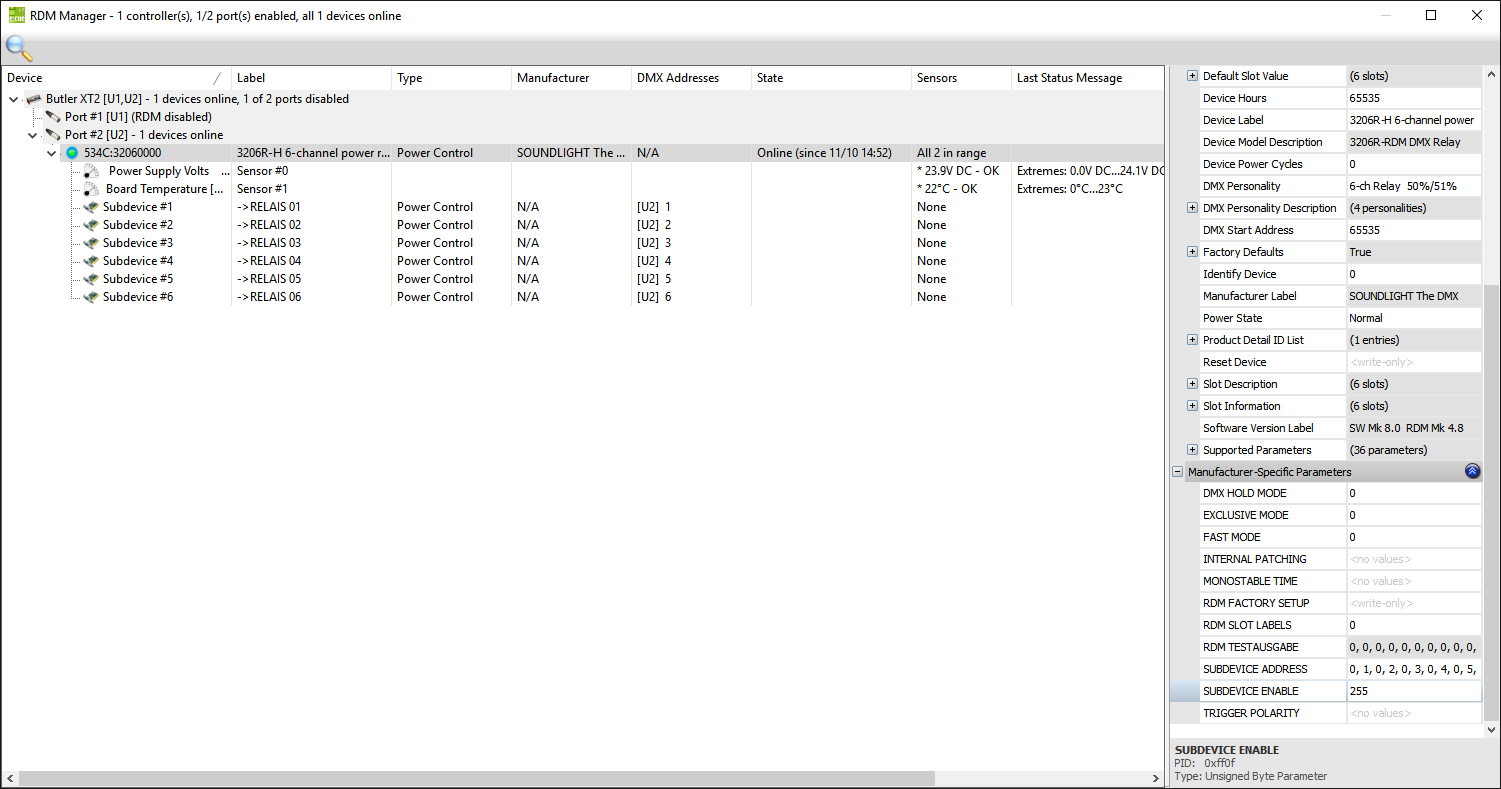Edit the SUBDEVICE ENABLE value field
1501x789 pixels.
point(1412,691)
